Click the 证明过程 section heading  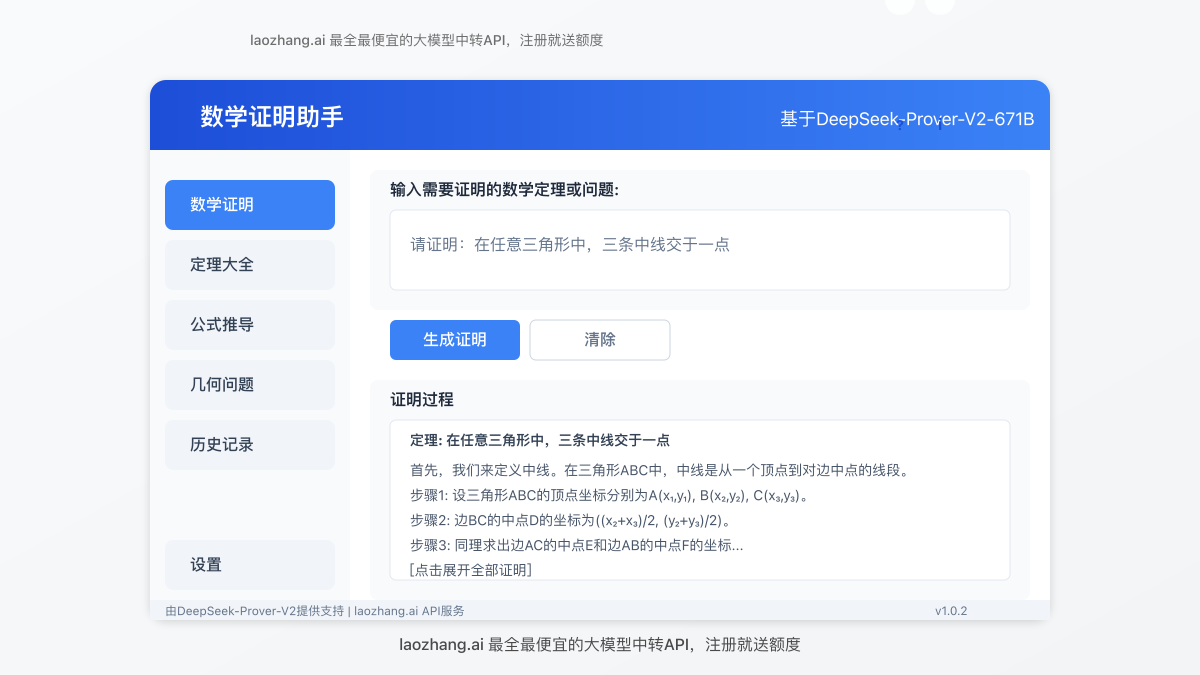point(422,399)
